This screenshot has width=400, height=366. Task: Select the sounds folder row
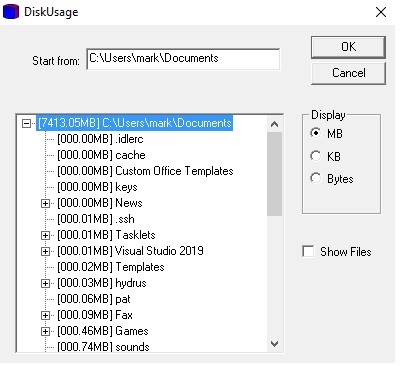103,347
